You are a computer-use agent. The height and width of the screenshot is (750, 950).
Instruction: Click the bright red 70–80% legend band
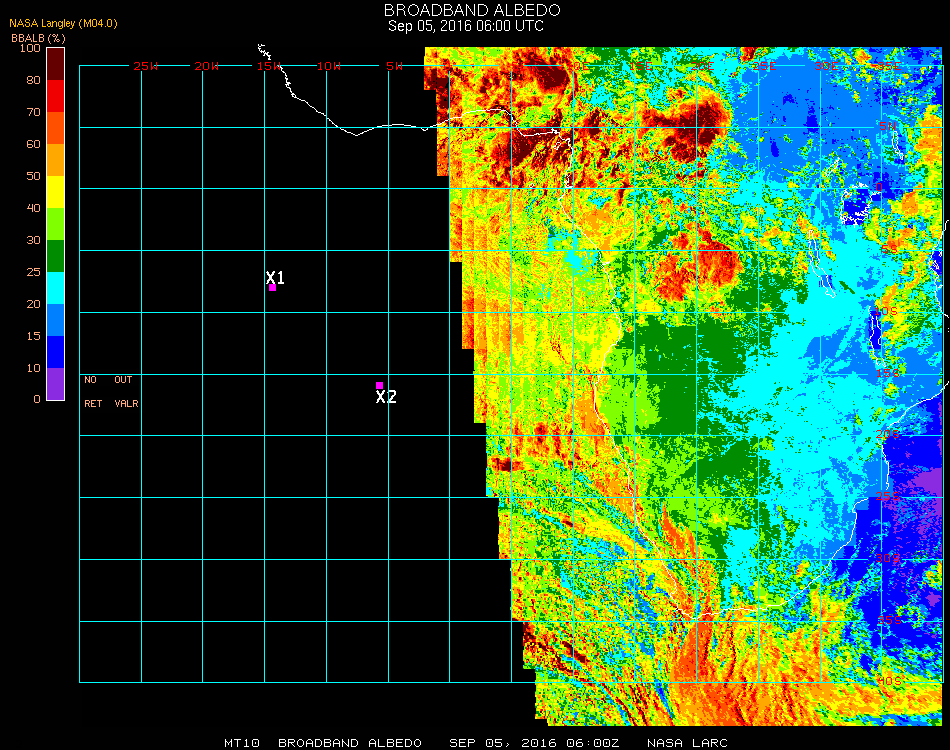coord(55,96)
